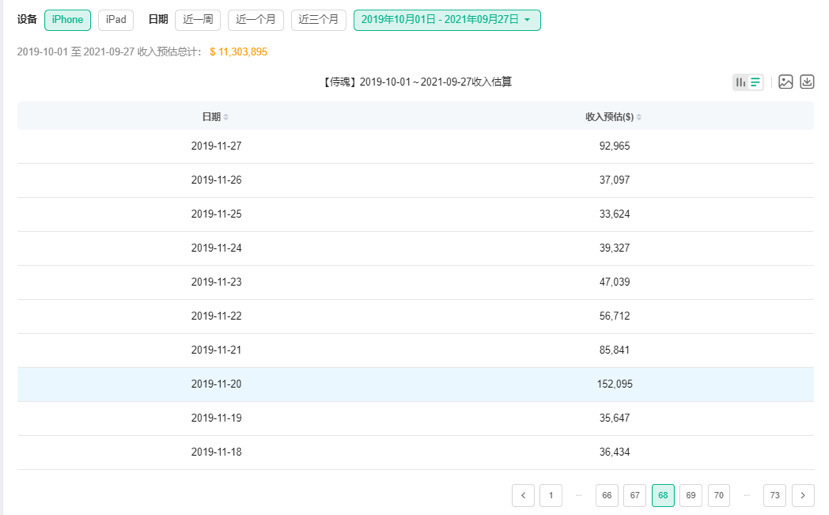Go to page 66

pos(606,495)
